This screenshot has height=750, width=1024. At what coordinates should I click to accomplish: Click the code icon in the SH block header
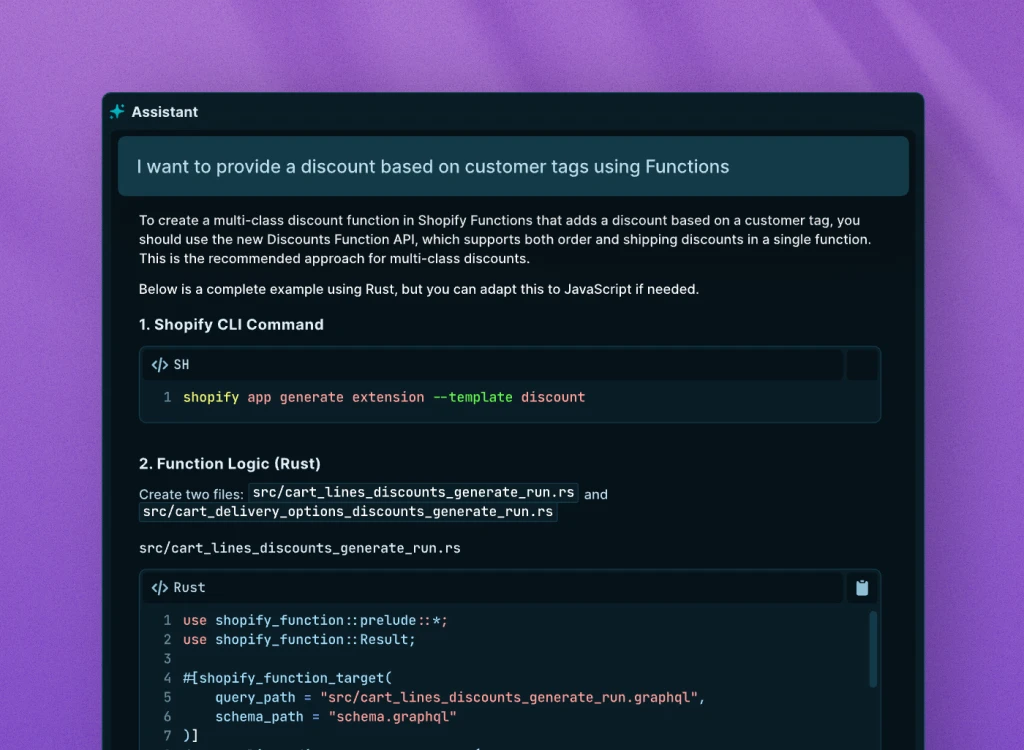pos(159,365)
